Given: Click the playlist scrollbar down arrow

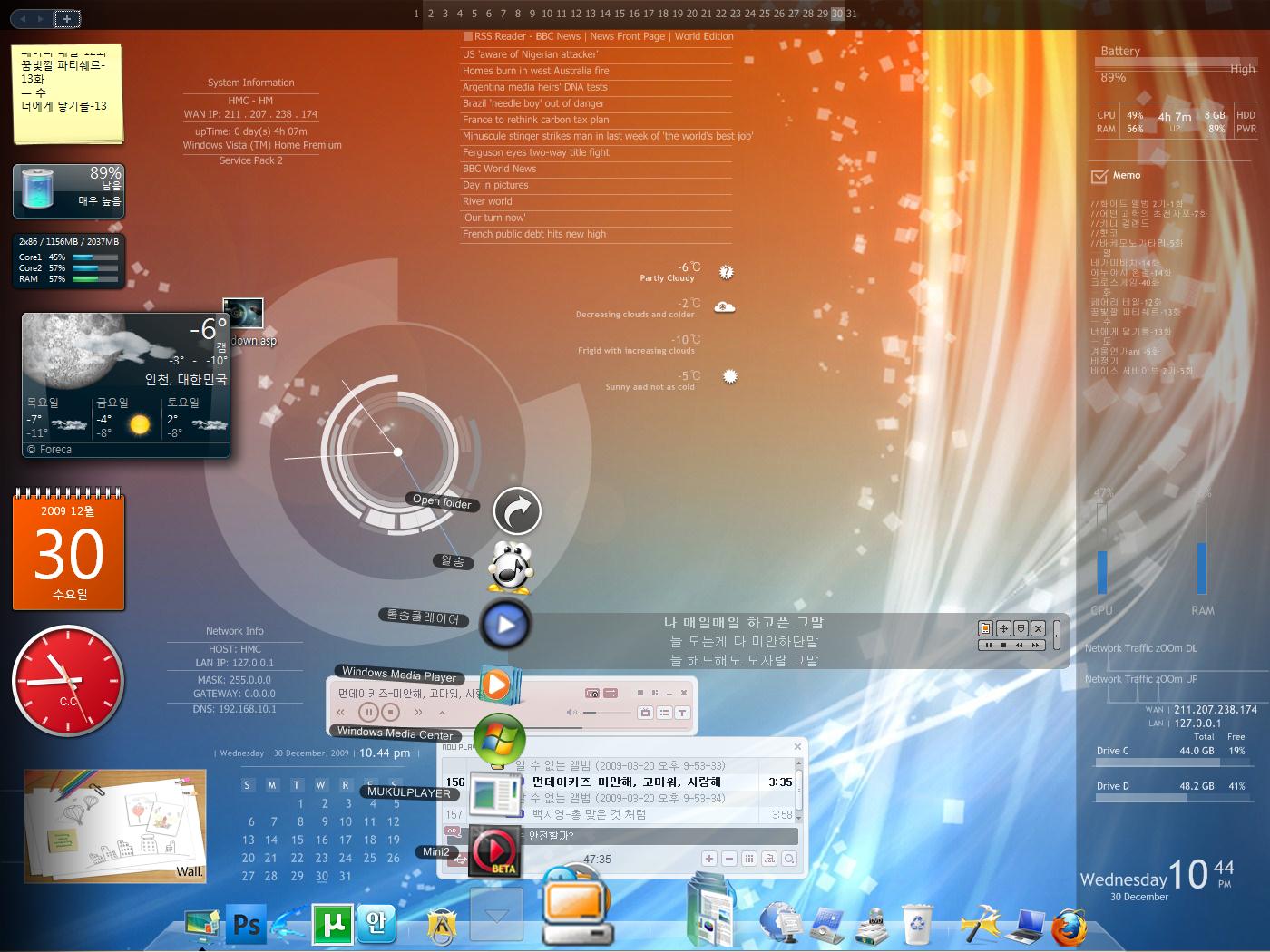Looking at the screenshot, I should pyautogui.click(x=798, y=818).
